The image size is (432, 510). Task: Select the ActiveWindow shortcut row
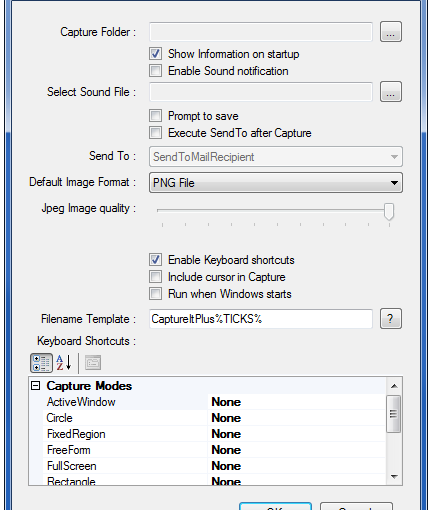[x=214, y=402]
